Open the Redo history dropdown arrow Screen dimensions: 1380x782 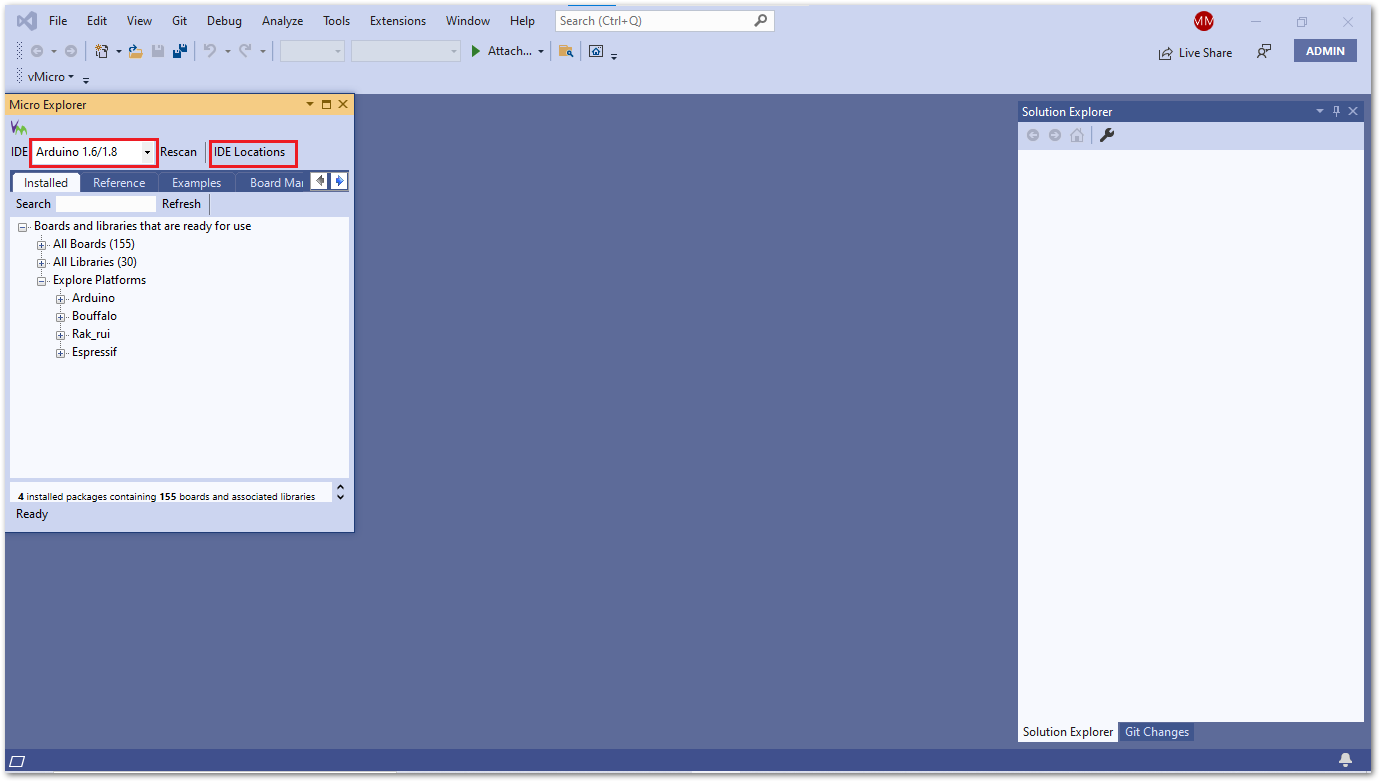pyautogui.click(x=263, y=51)
